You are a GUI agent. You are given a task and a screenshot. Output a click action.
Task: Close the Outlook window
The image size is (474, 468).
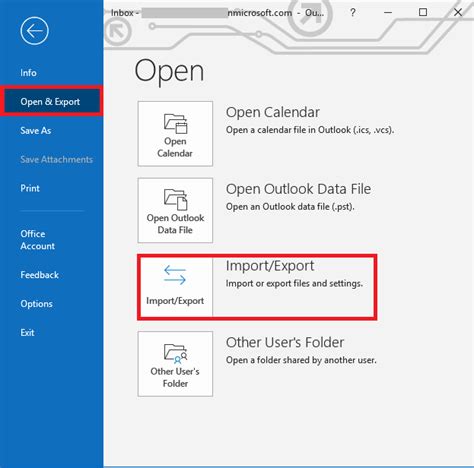pos(458,12)
